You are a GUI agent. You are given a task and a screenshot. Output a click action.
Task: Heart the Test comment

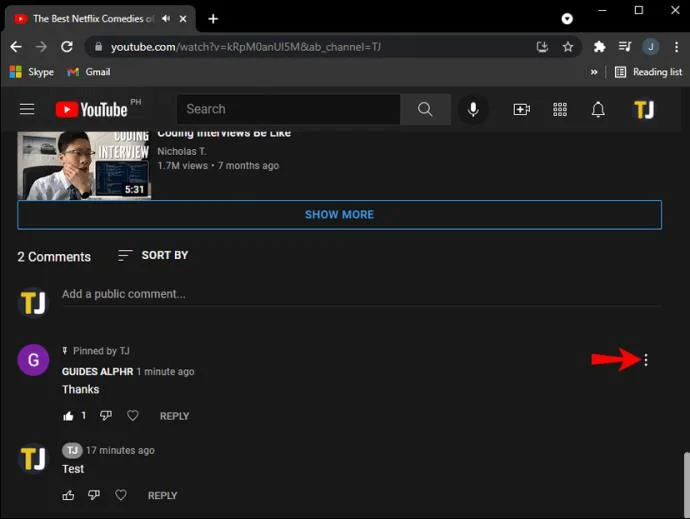[x=121, y=495]
